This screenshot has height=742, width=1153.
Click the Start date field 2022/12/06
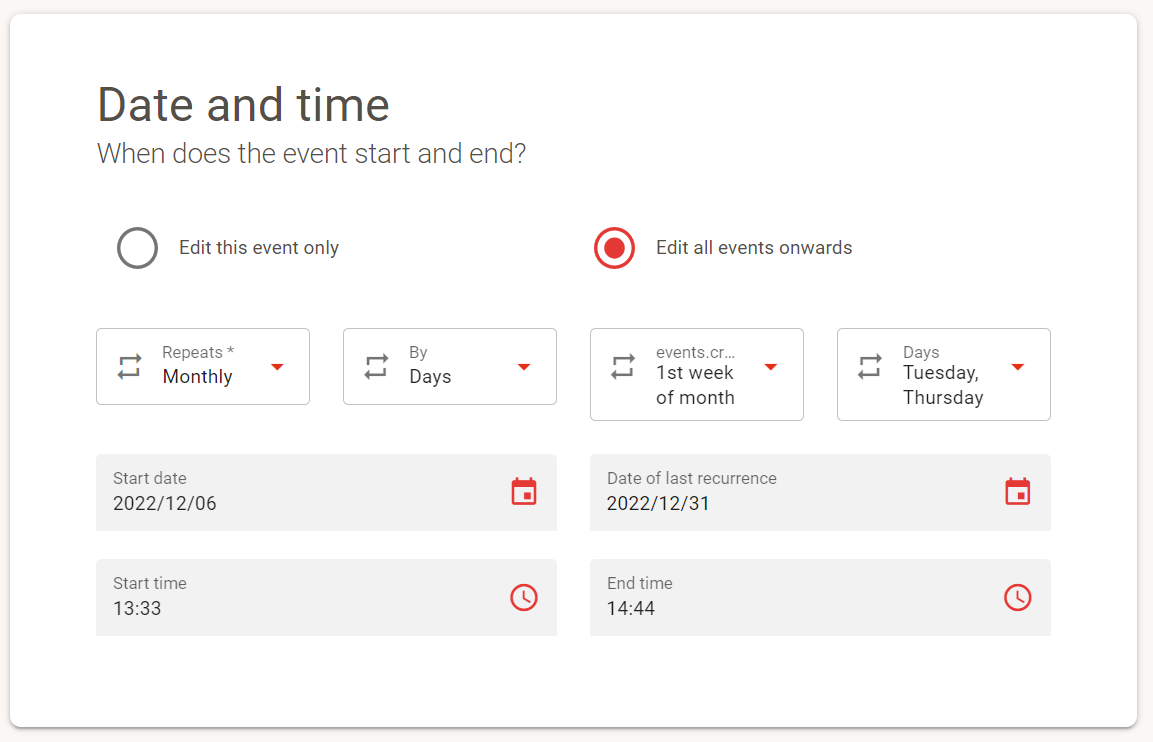(x=326, y=493)
